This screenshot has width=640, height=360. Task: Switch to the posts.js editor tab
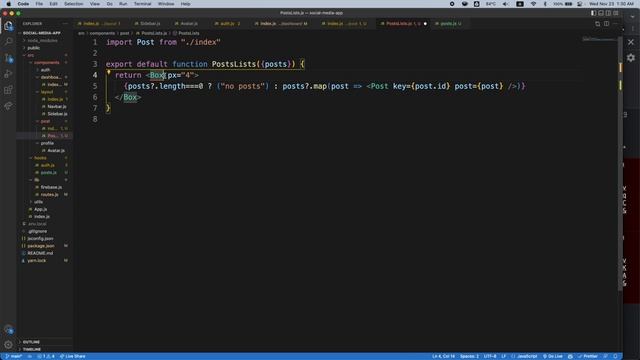point(448,24)
